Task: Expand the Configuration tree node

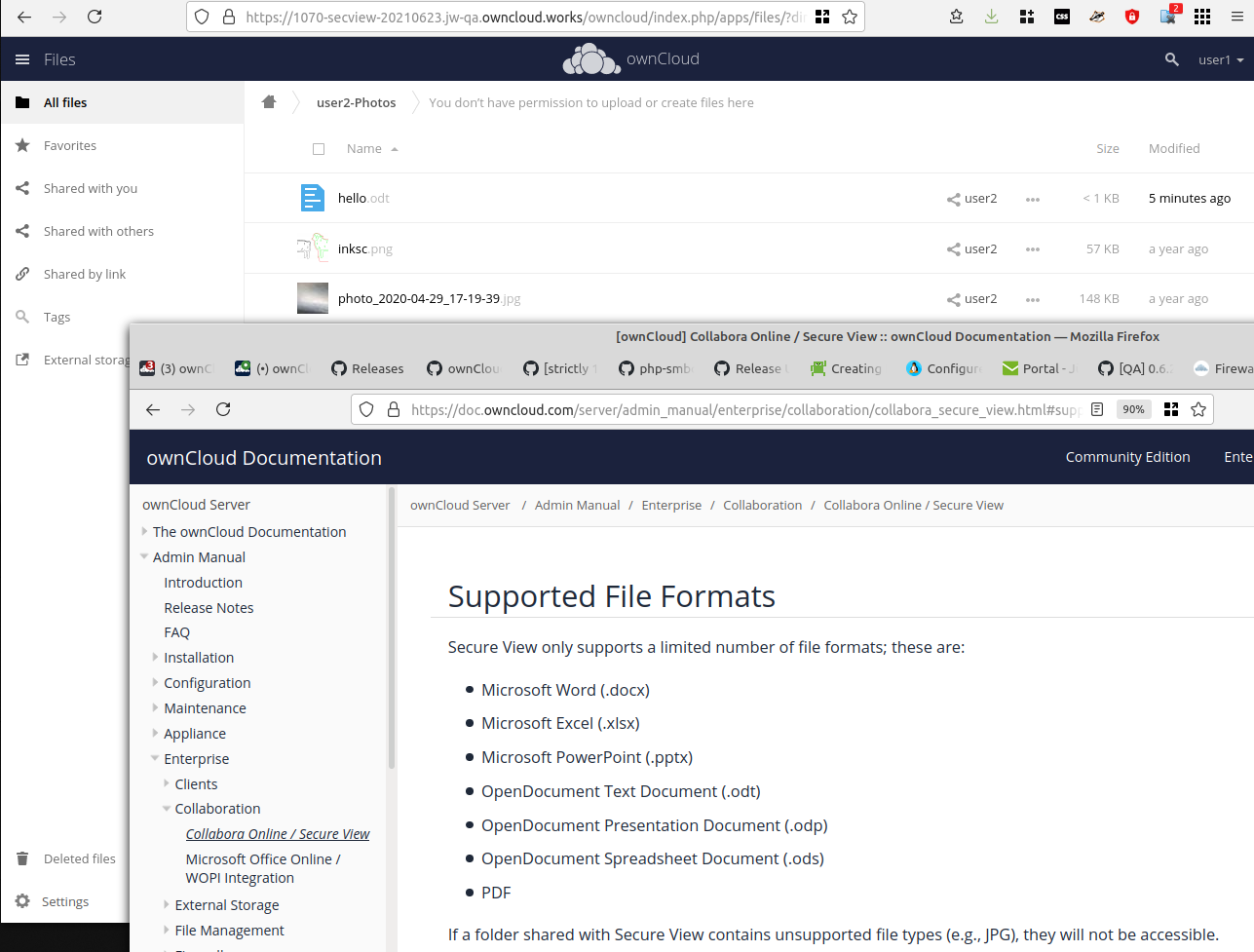Action: pyautogui.click(x=155, y=682)
